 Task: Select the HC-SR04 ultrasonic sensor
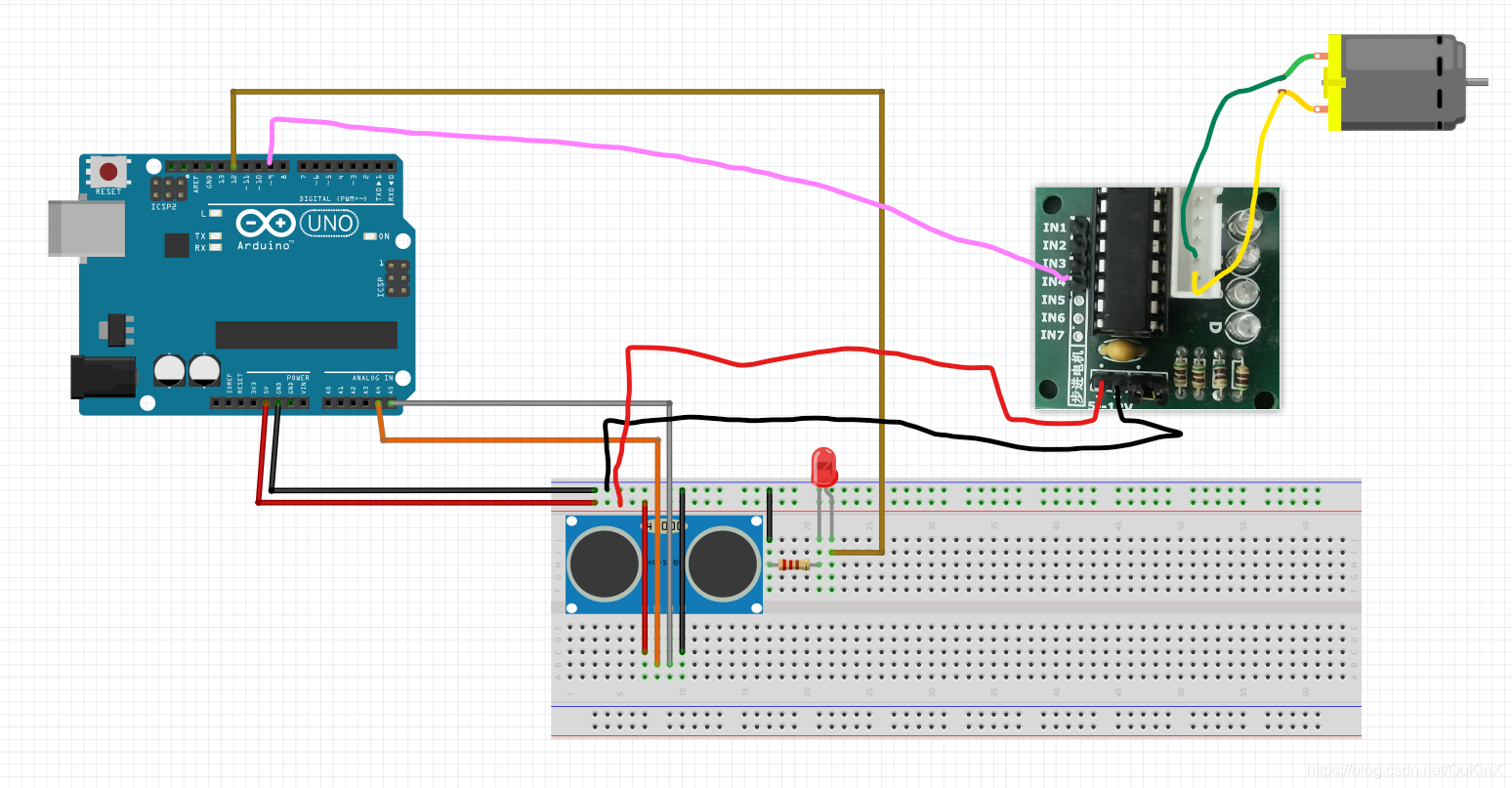[x=664, y=564]
